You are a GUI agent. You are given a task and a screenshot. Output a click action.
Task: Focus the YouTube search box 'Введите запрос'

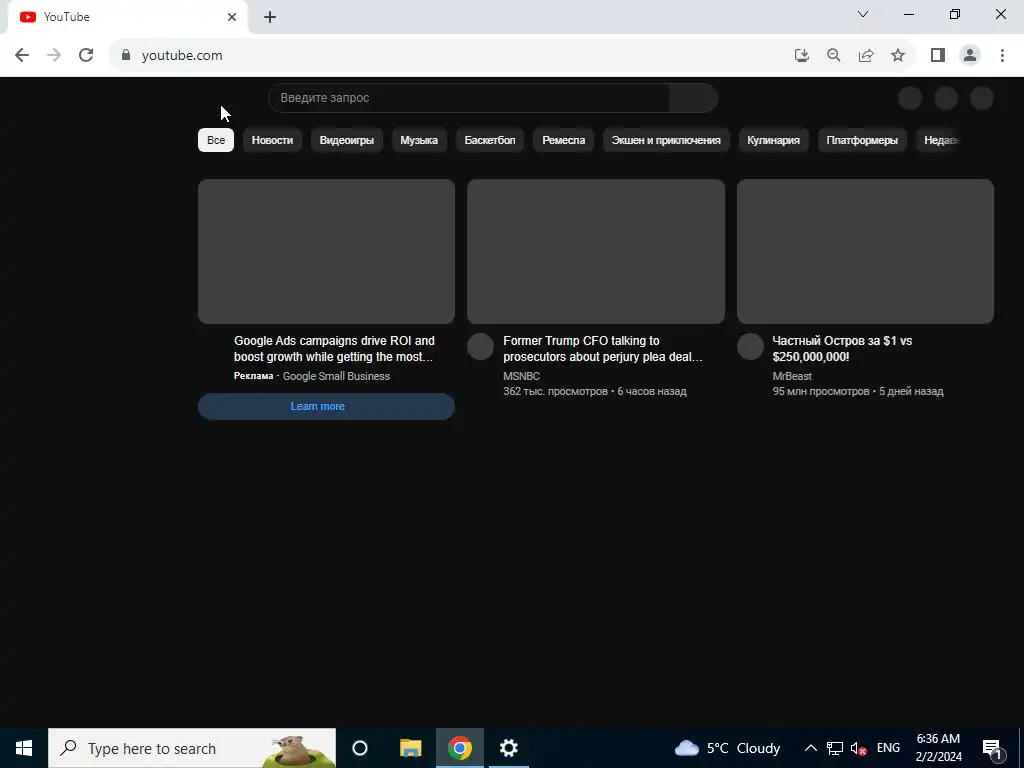[x=469, y=98]
